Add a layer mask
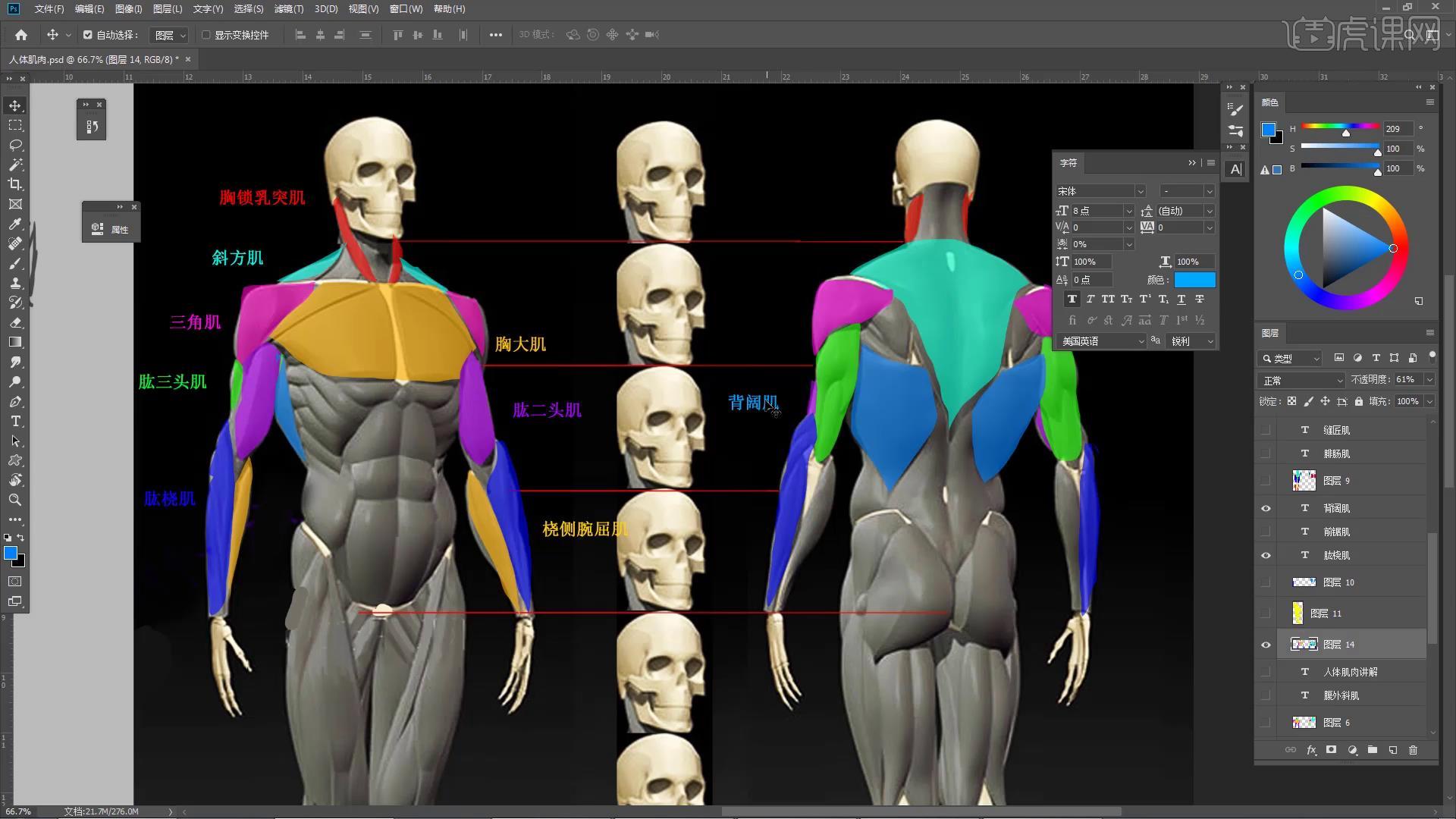 point(1331,750)
